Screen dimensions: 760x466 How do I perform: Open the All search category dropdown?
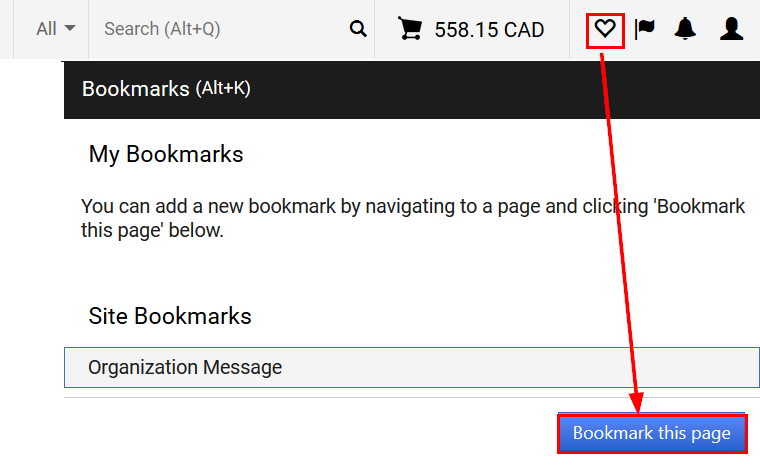pyautogui.click(x=56, y=29)
